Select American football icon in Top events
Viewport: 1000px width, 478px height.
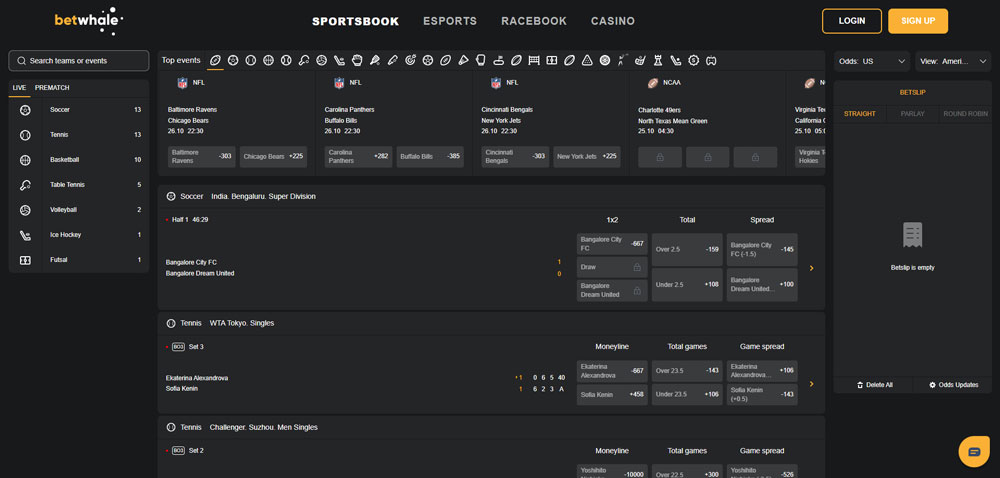pos(215,60)
